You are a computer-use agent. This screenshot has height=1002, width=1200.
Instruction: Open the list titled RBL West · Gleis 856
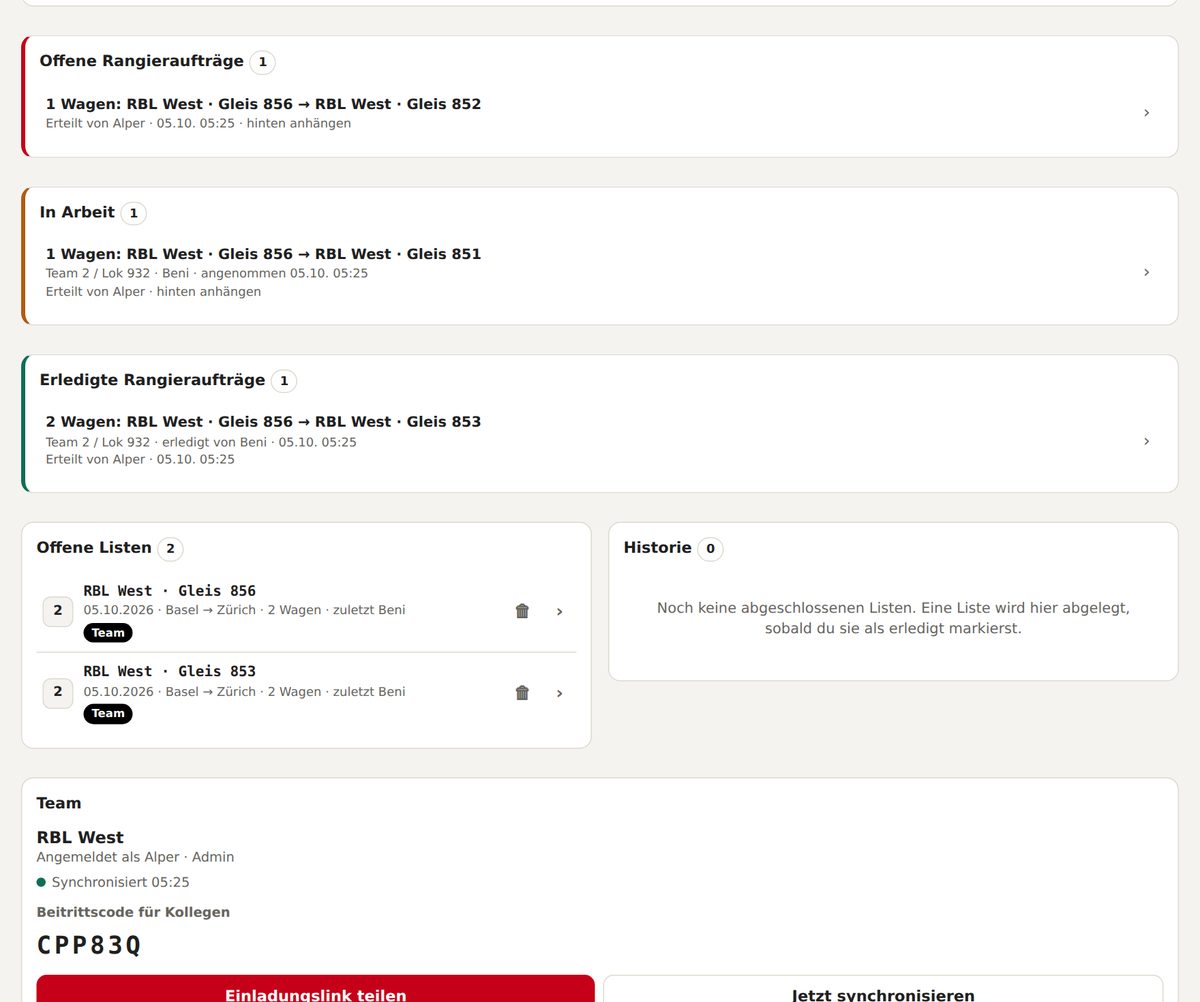coord(306,611)
